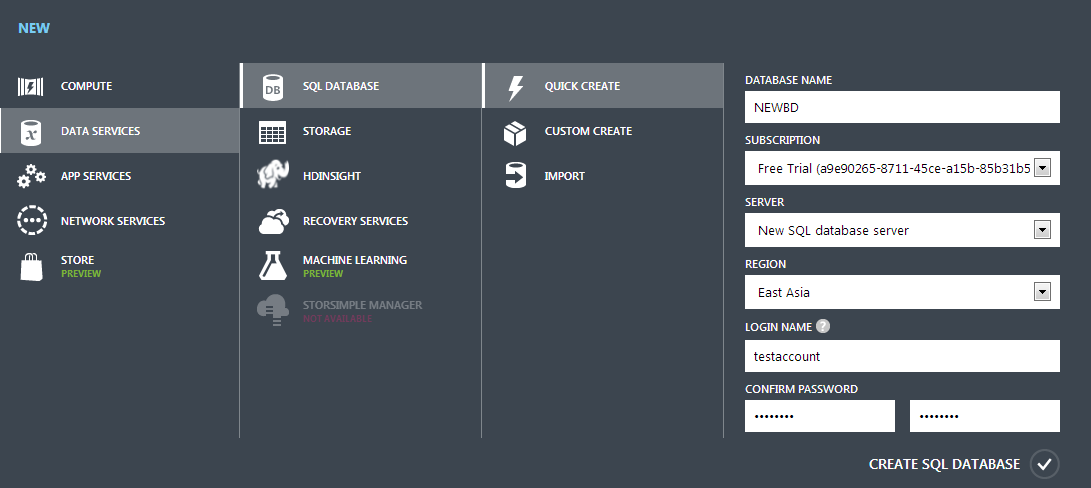Select the Quick Create option label
Image resolution: width=1091 pixels, height=488 pixels.
582,86
